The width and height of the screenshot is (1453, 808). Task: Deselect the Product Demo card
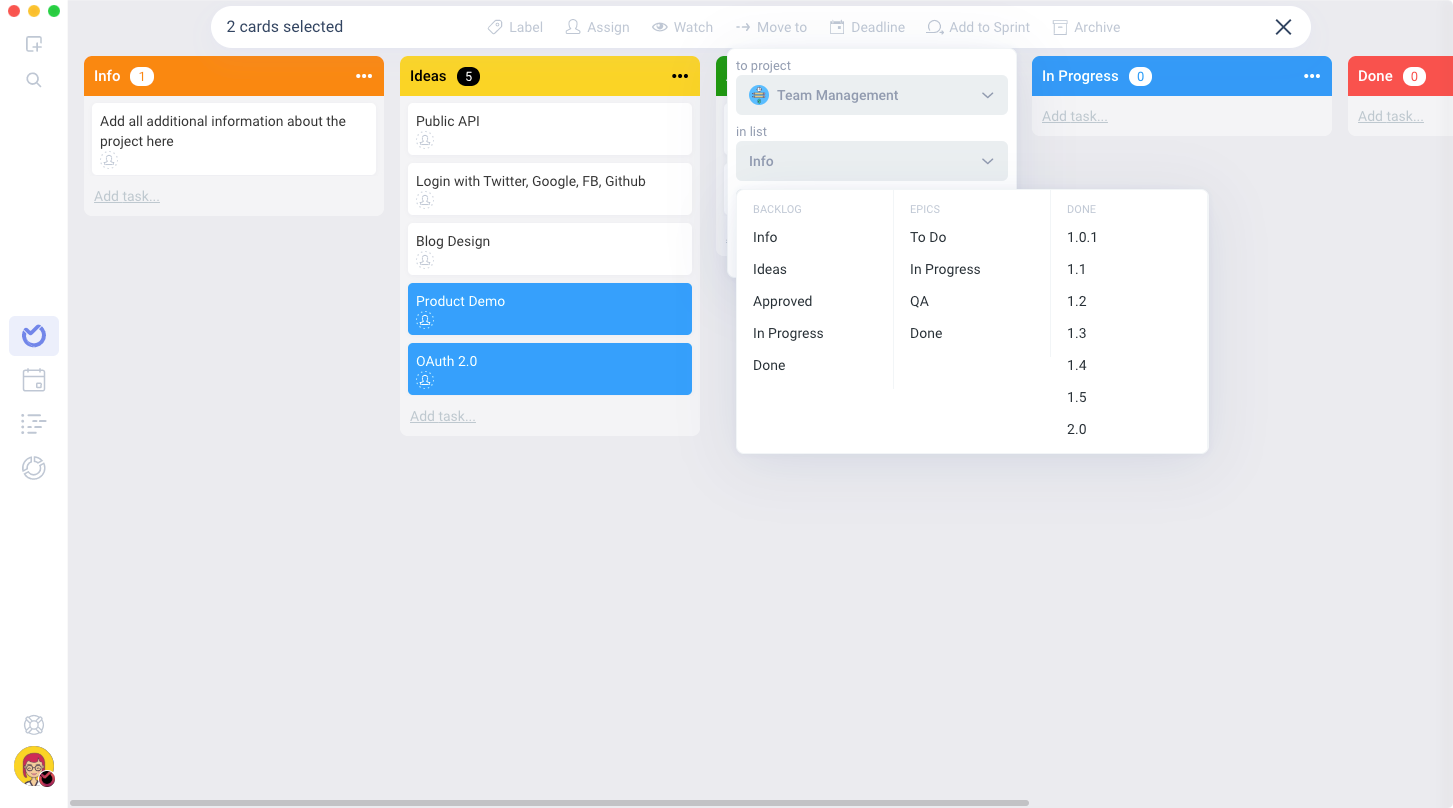click(x=549, y=309)
